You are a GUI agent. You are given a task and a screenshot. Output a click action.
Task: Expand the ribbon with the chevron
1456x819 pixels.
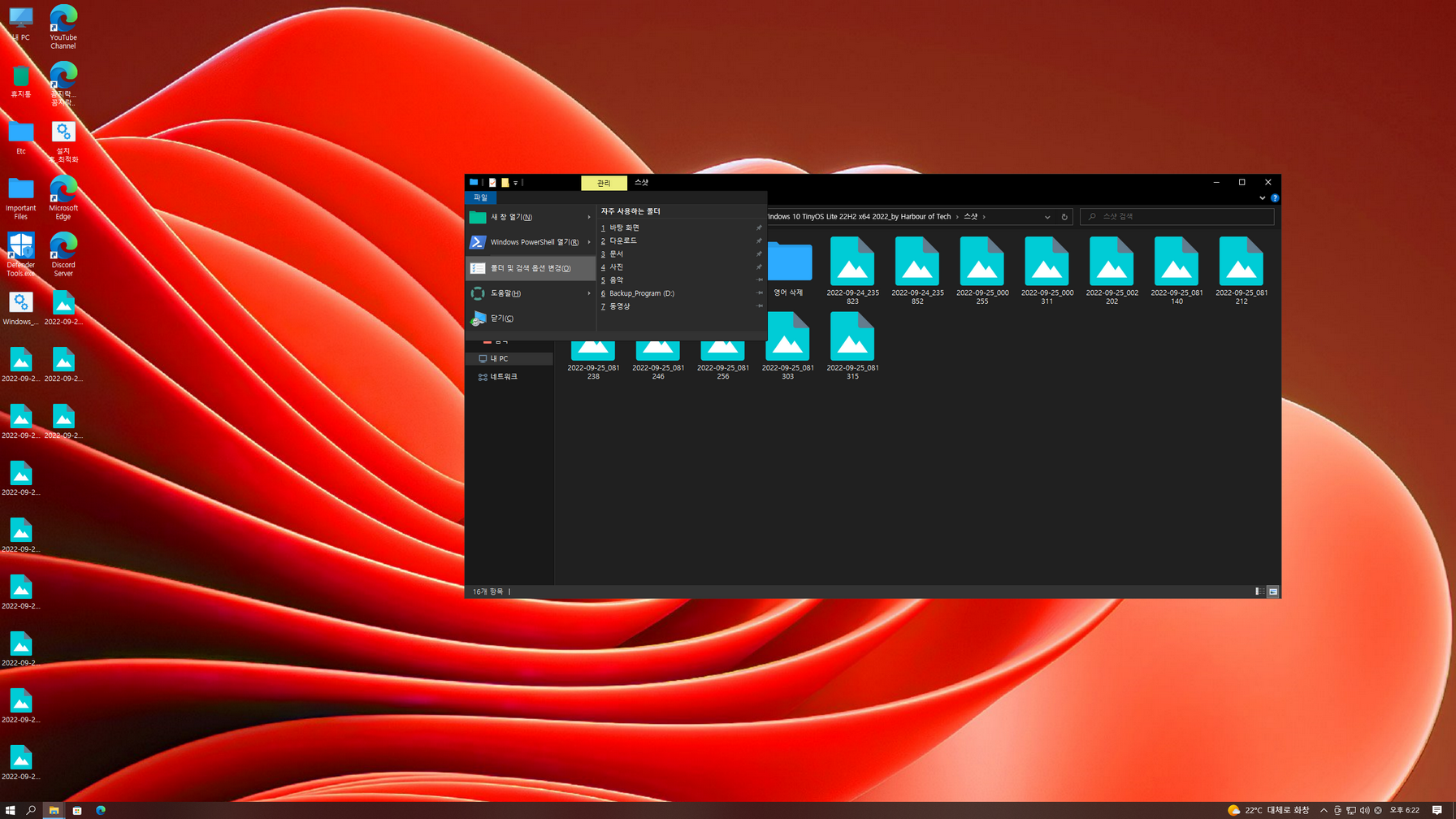(1262, 197)
